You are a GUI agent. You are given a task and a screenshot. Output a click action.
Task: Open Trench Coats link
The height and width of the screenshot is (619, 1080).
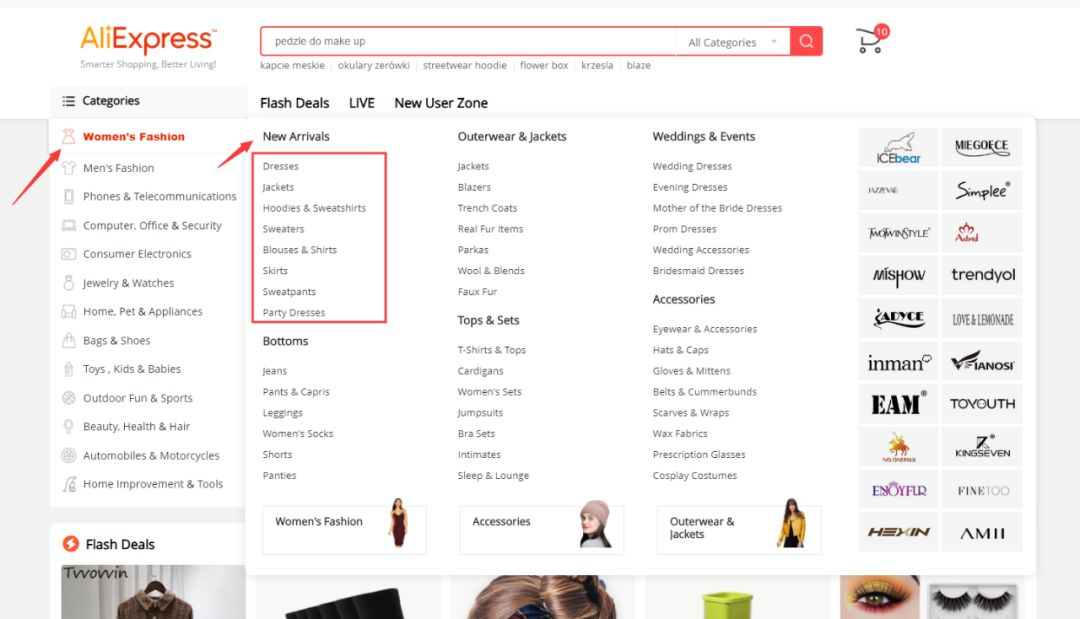(487, 208)
